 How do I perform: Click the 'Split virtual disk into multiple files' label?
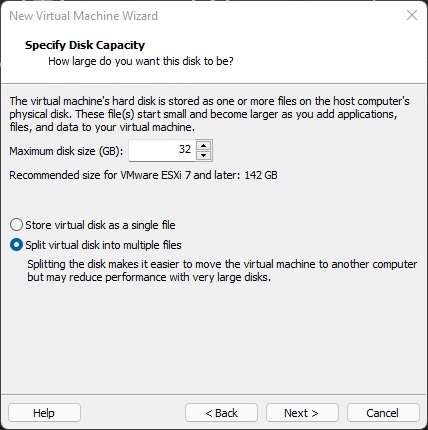[103, 245]
